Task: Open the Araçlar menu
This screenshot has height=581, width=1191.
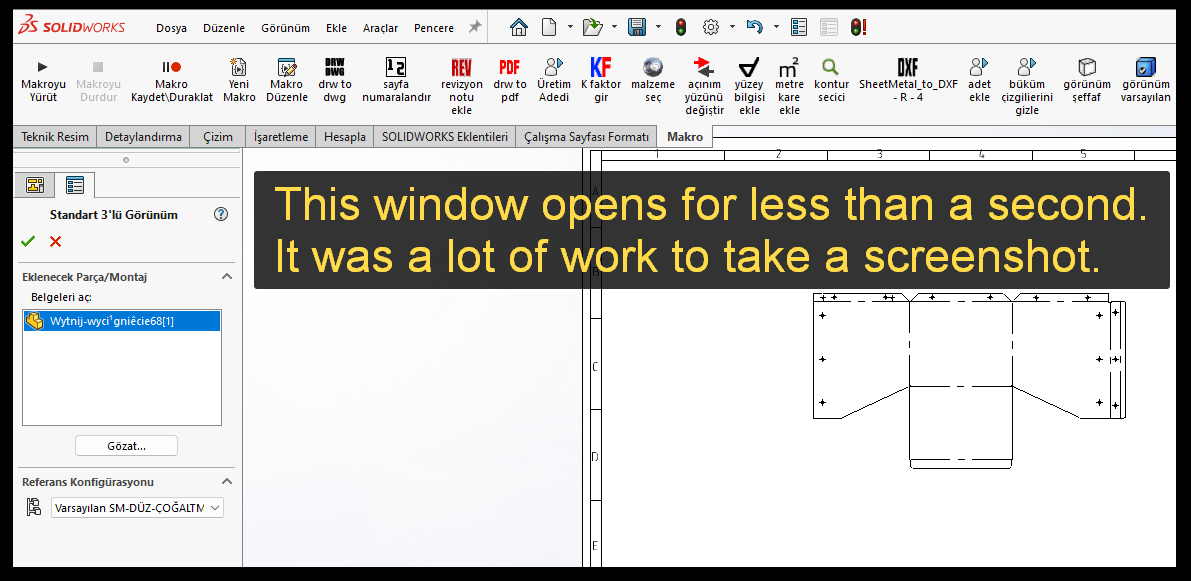Action: [380, 28]
